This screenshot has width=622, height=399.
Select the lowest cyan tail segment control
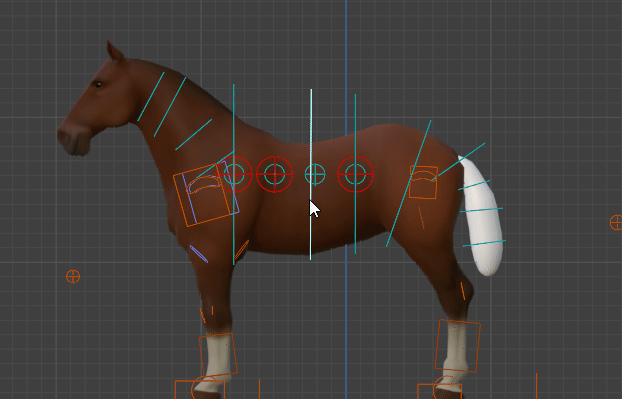(484, 243)
